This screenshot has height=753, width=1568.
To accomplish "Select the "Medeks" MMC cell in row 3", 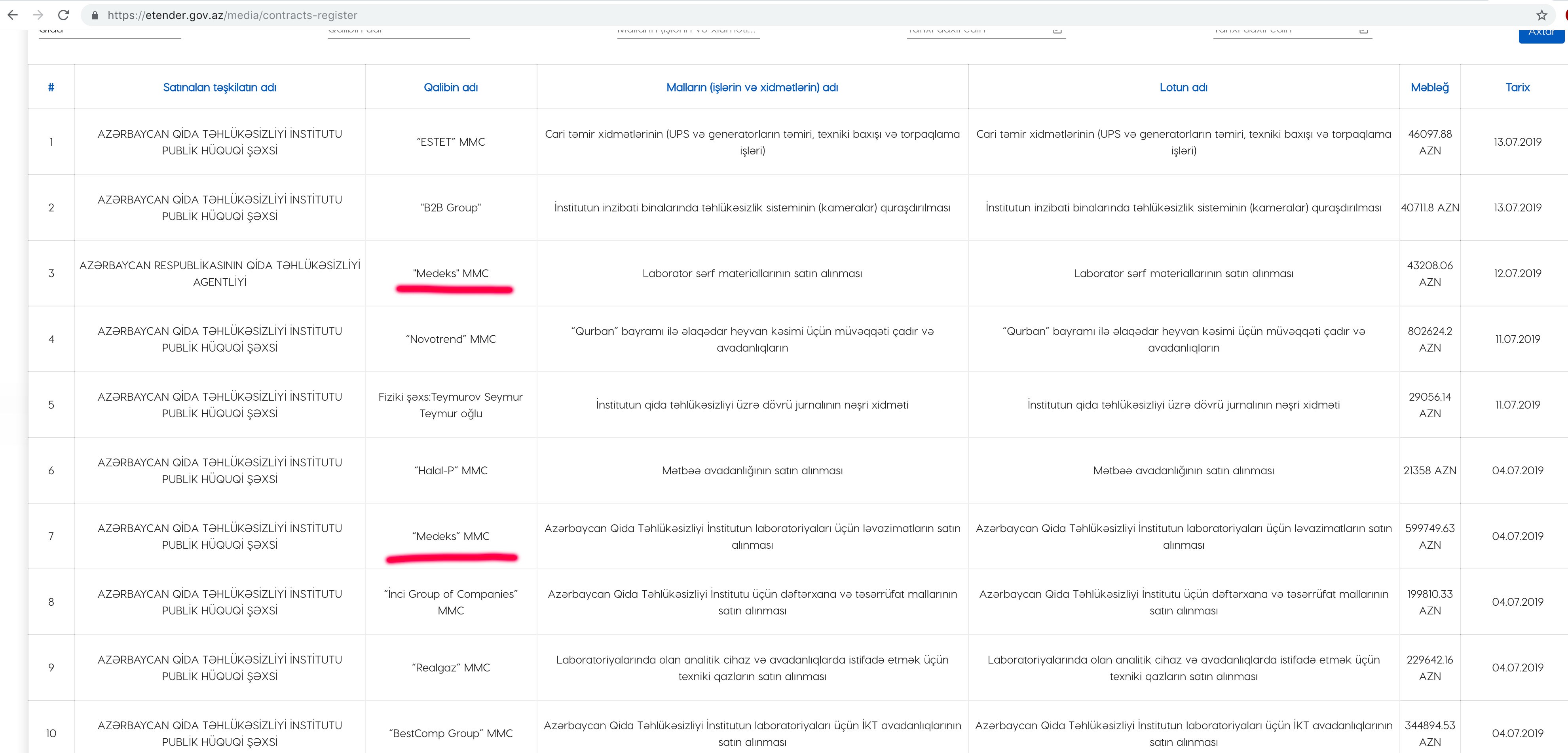I will coord(450,273).
